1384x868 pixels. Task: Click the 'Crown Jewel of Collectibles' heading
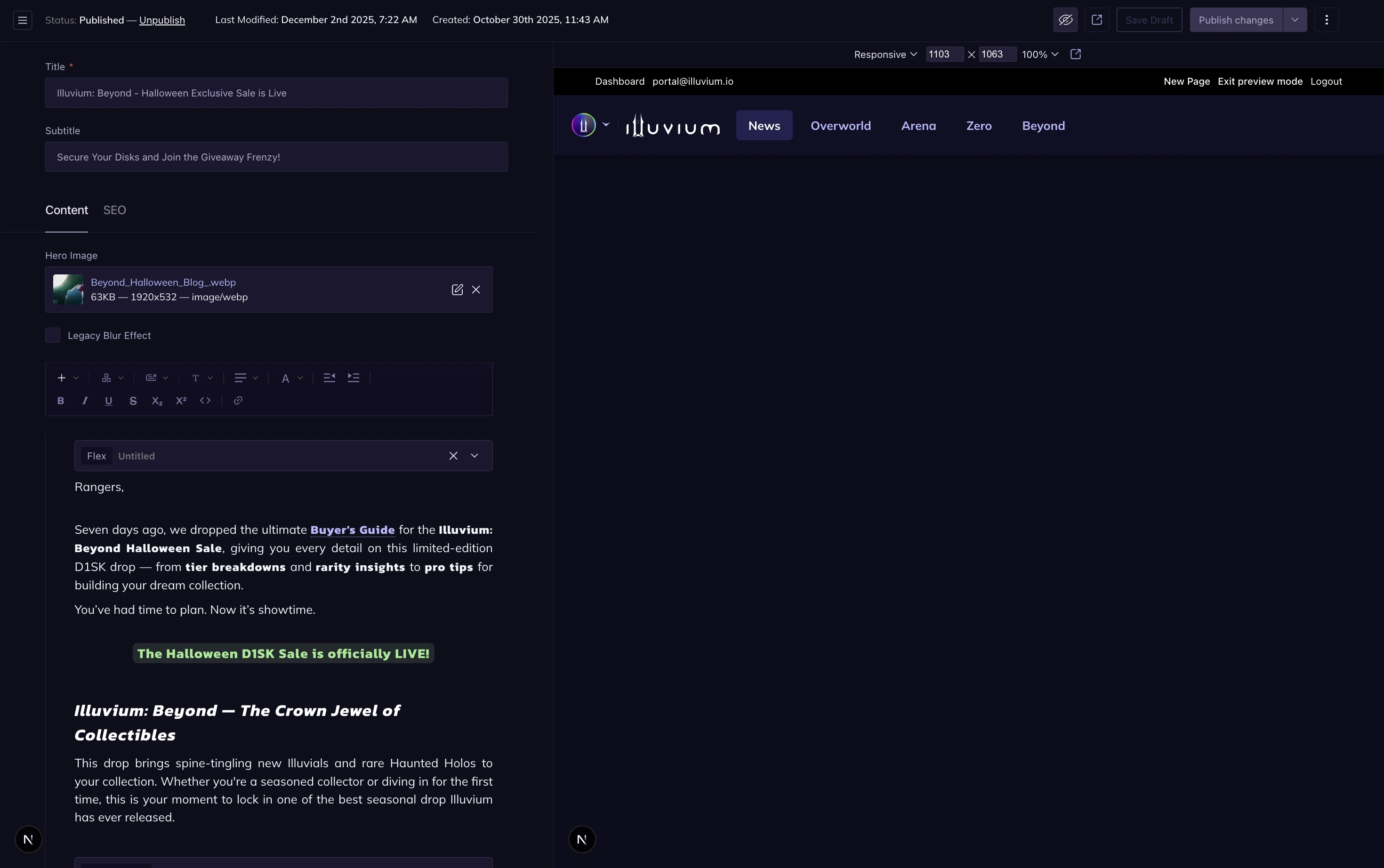click(237, 723)
